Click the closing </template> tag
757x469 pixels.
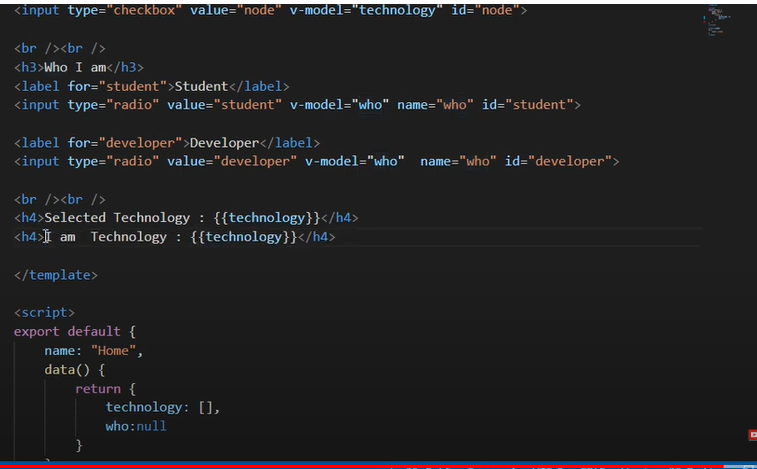coord(56,275)
